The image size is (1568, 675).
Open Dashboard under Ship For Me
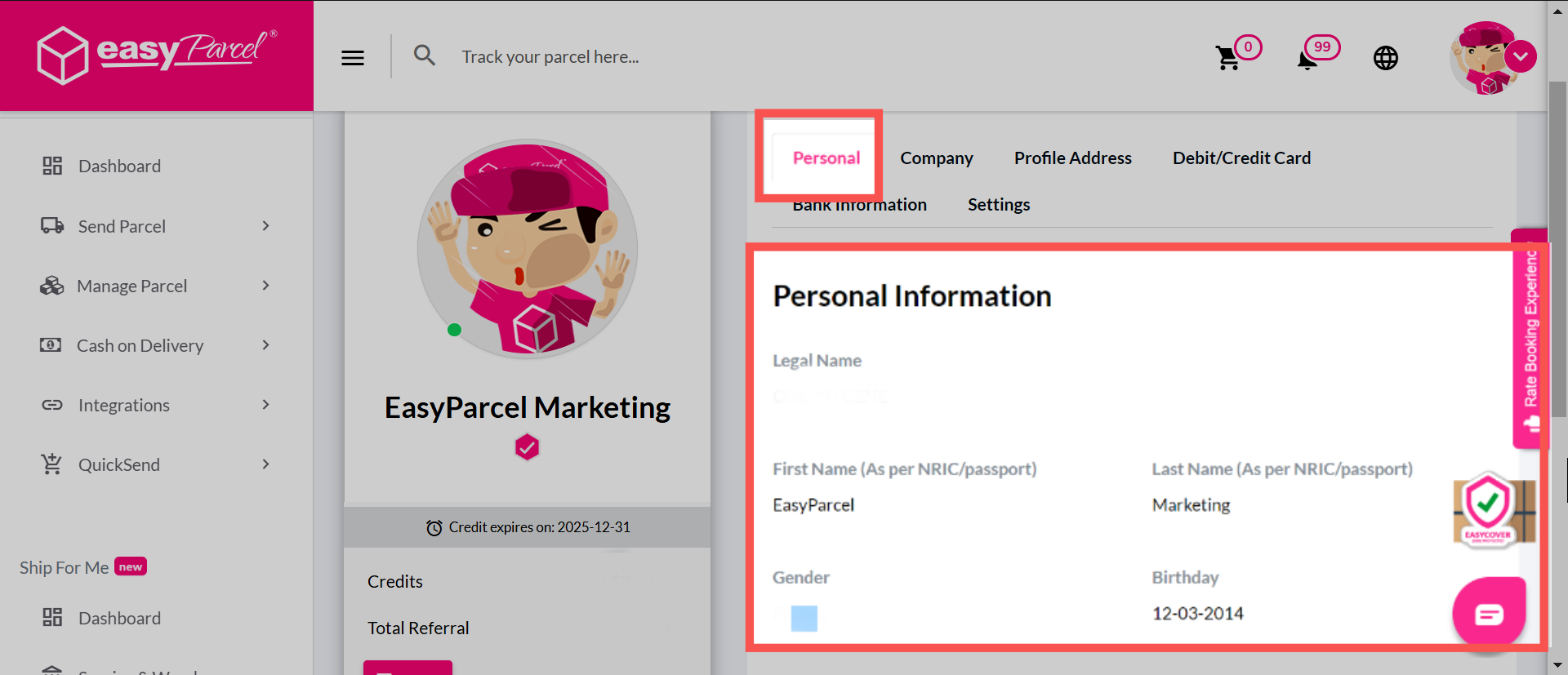119,618
